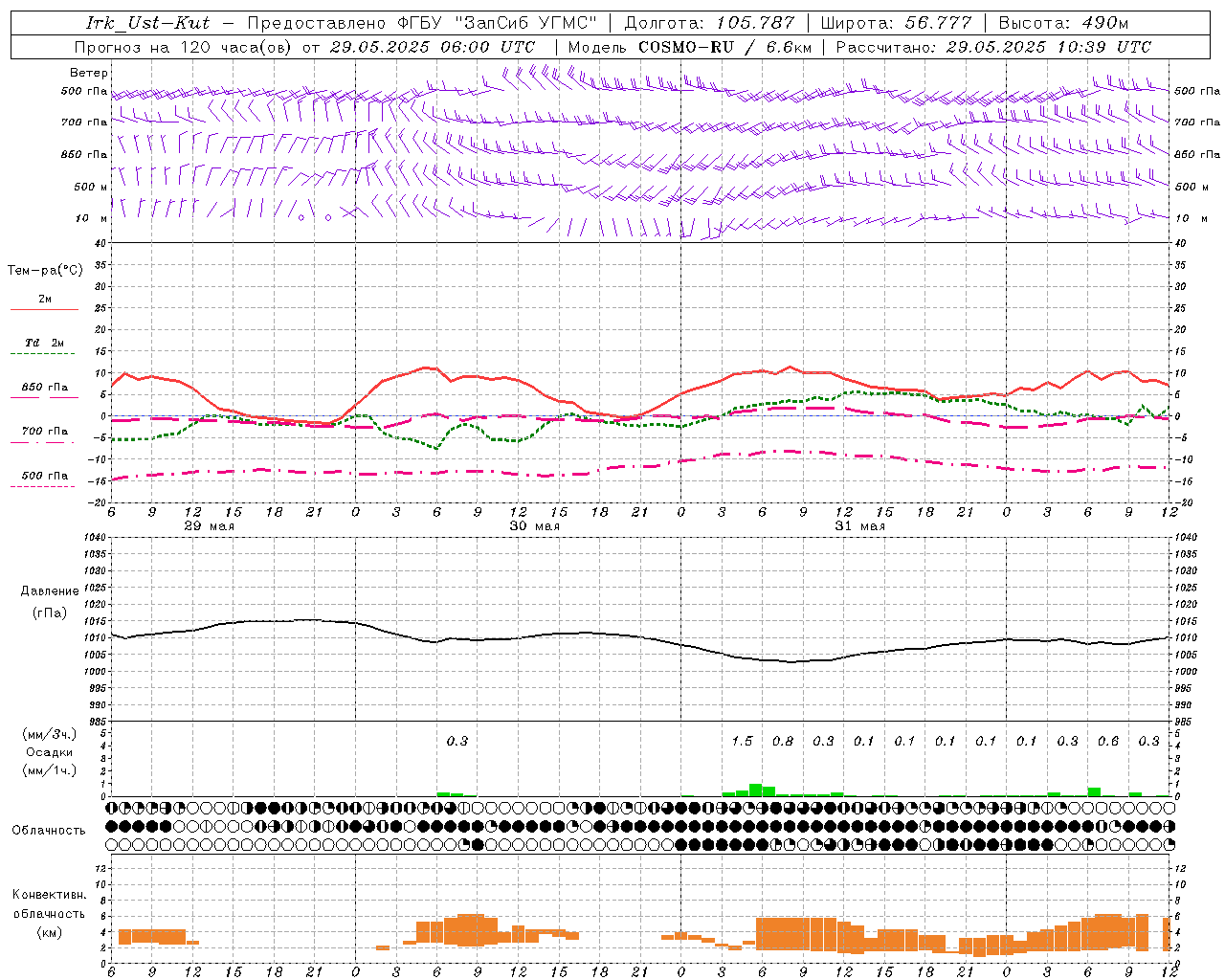Image resolution: width=1225 pixels, height=980 pixels.
Task: Click the (мм/1ч.) precipitation unit label
Action: point(50,770)
